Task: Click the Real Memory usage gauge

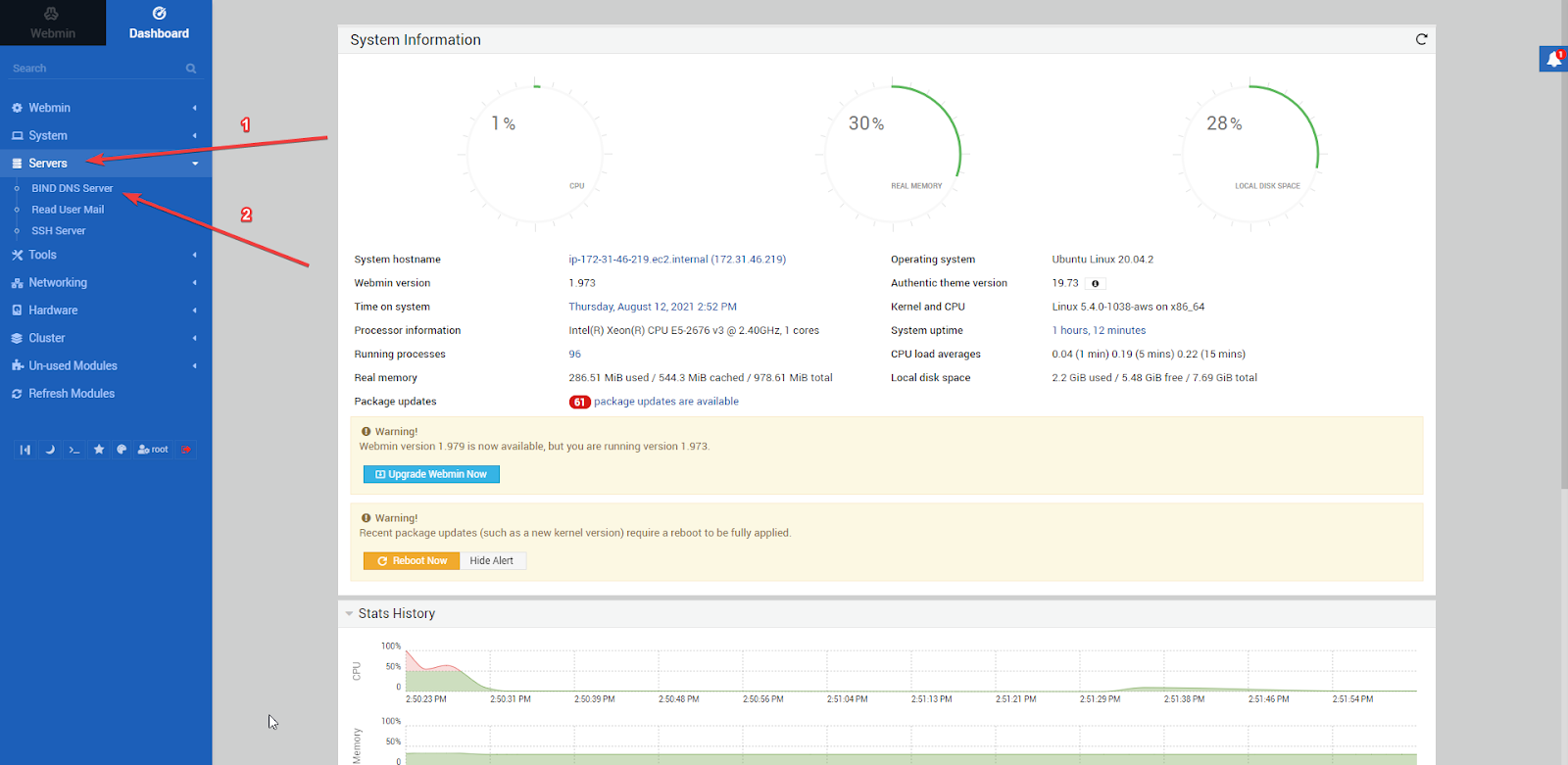Action: click(893, 154)
